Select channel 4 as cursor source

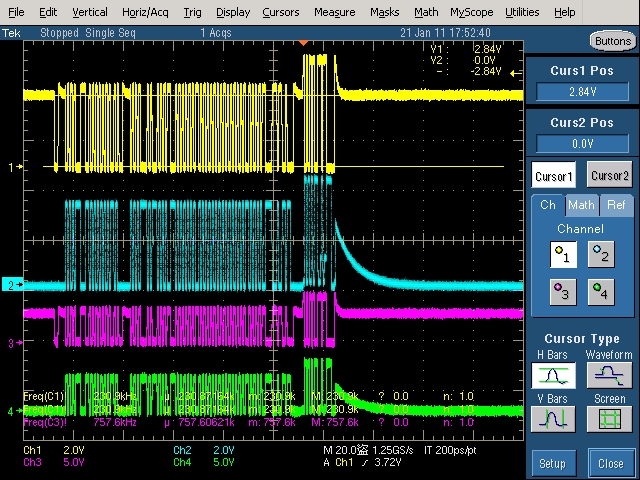click(601, 292)
